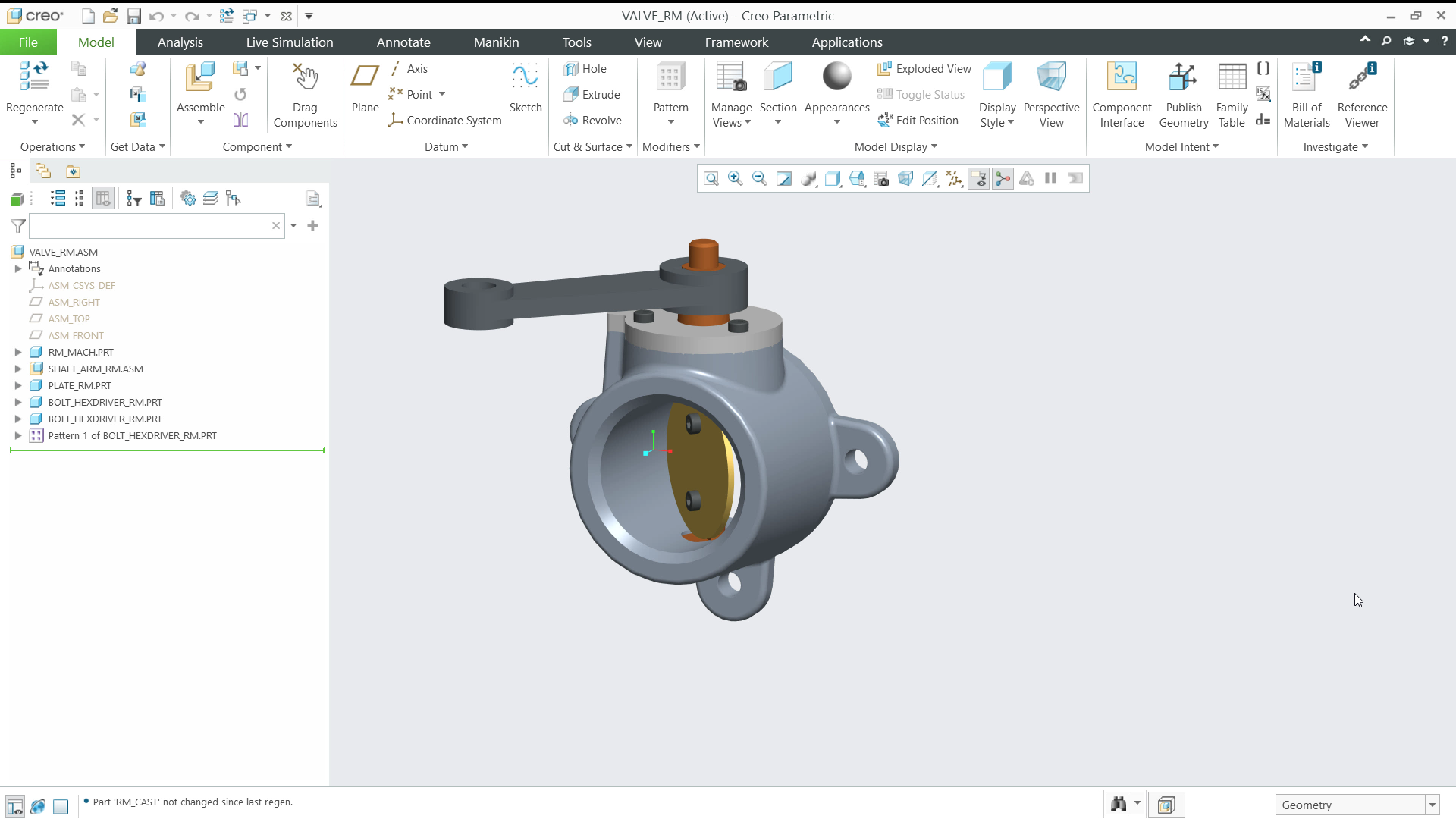Switch to the Analysis tab
Viewport: 1456px width, 819px height.
(180, 42)
